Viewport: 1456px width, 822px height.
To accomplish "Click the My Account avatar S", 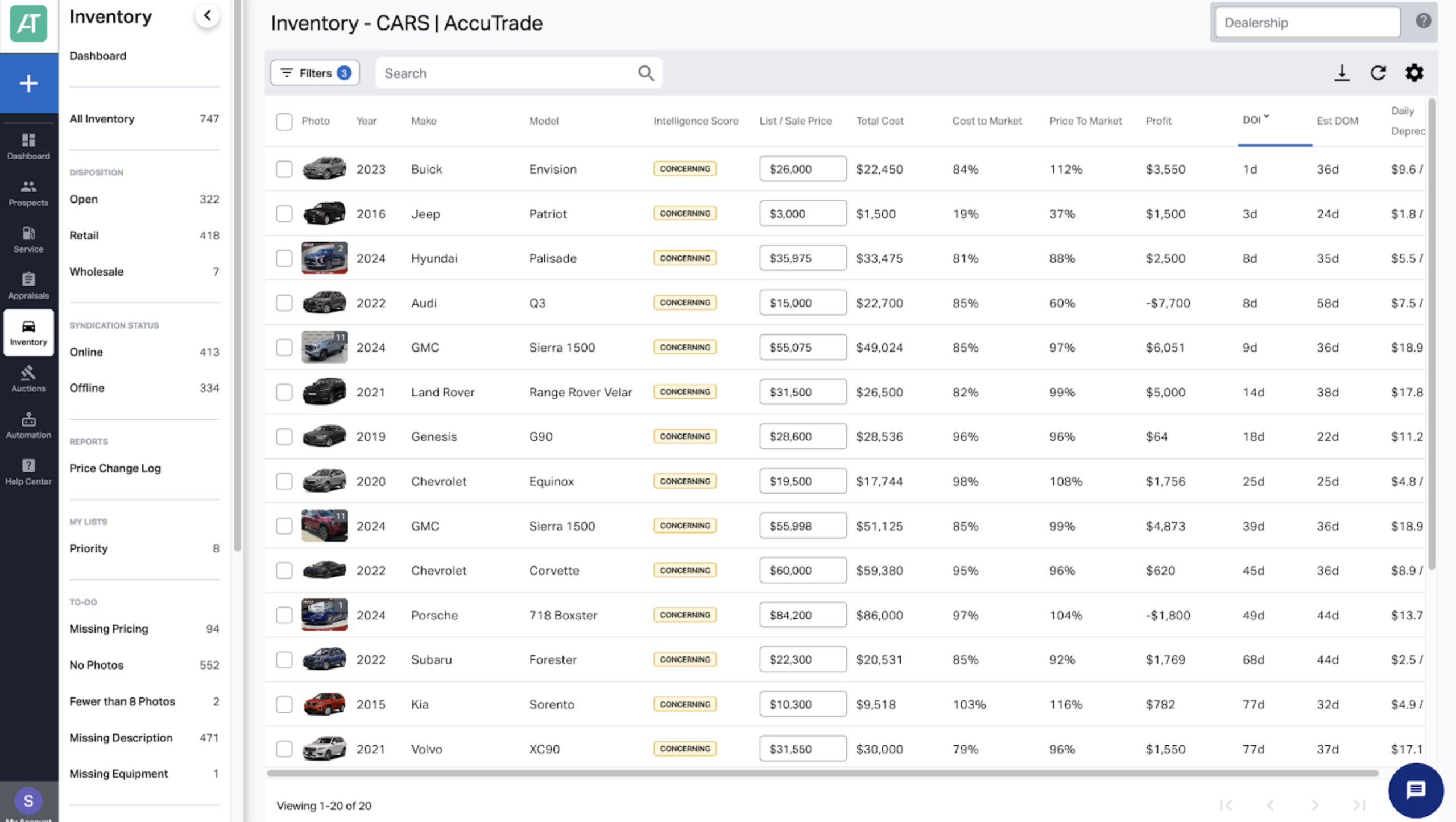I will pos(28,801).
